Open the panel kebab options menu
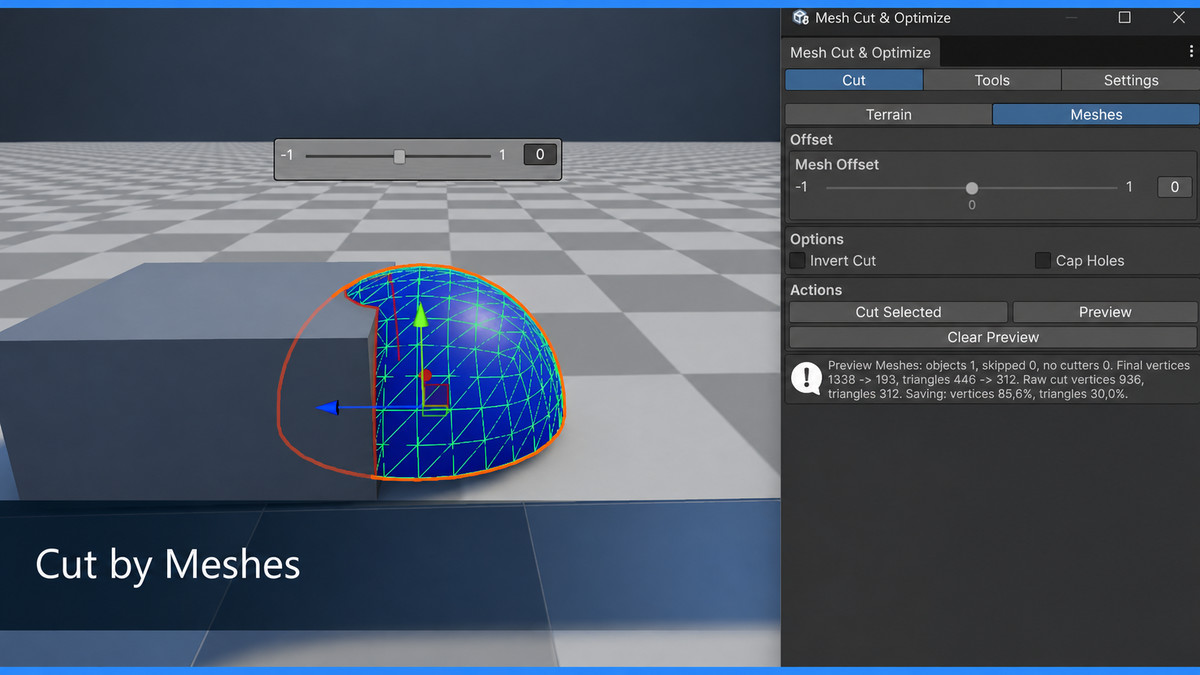 (x=1190, y=52)
